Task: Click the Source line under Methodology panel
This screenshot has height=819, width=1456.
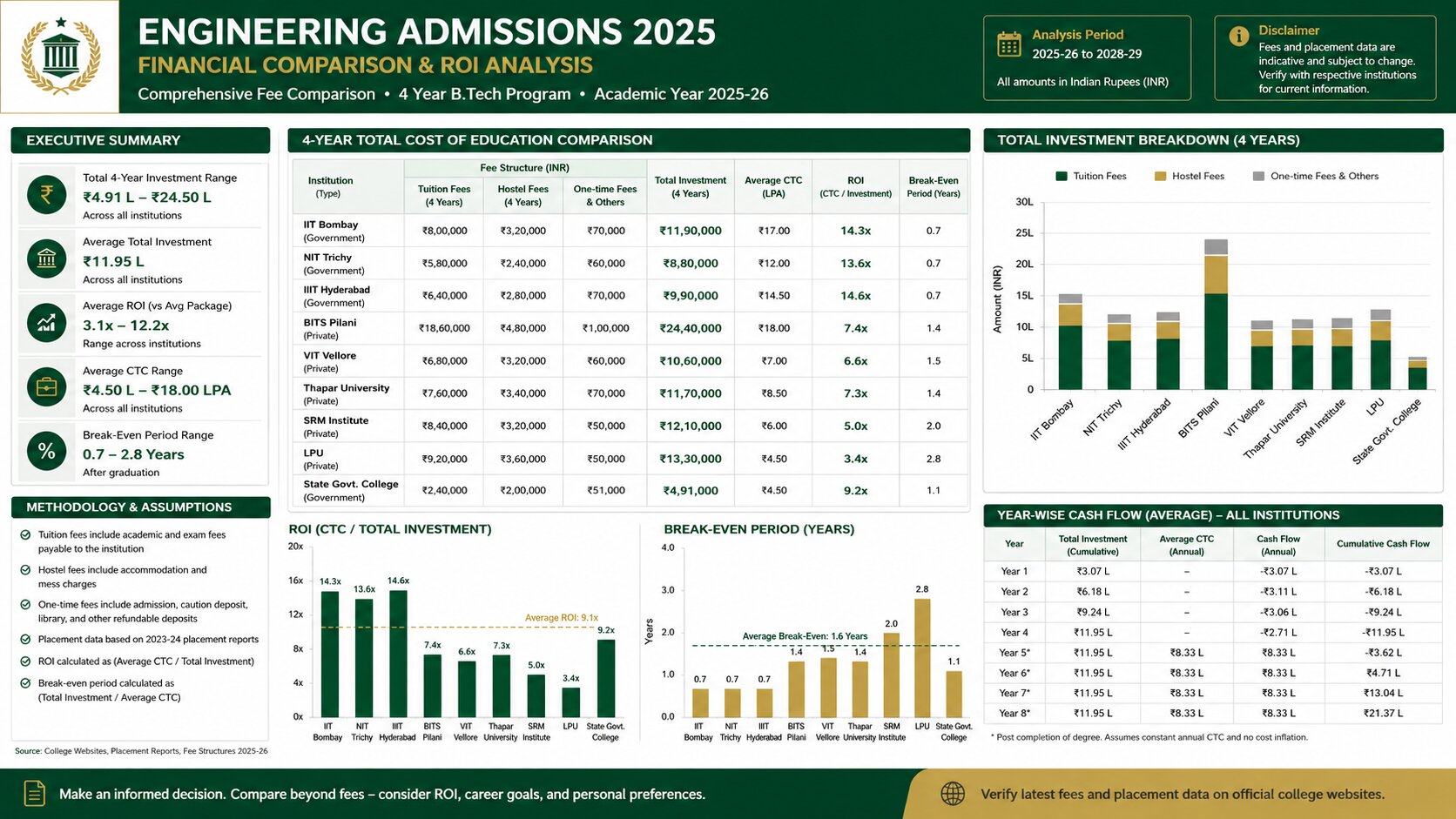Action: tap(141, 751)
